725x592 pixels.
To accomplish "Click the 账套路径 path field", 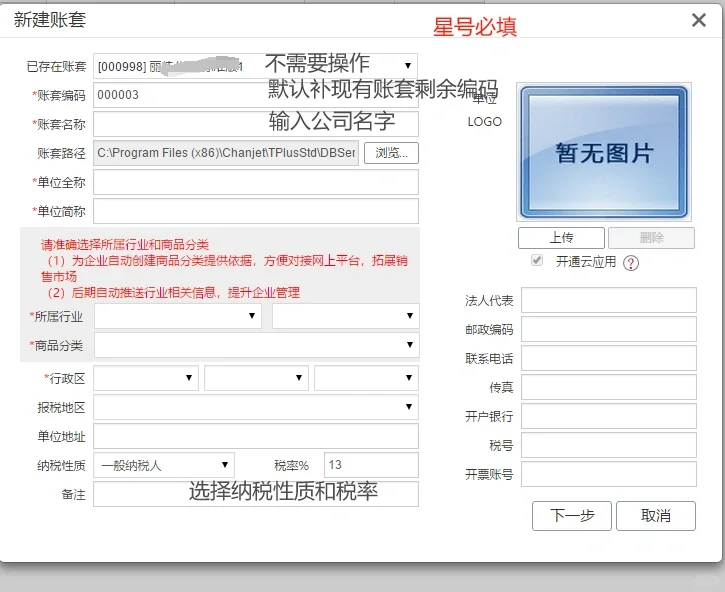I will [226, 153].
